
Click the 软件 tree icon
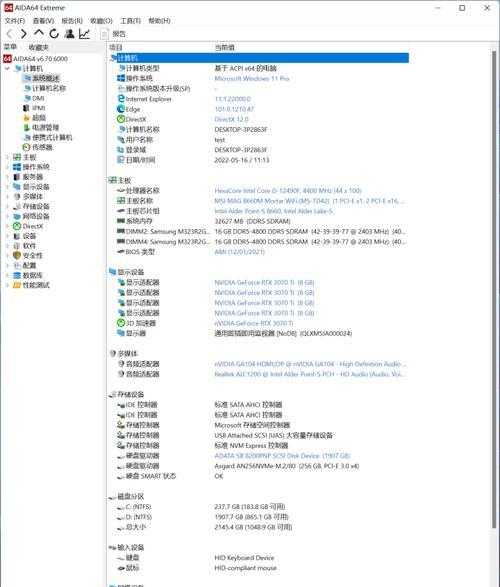point(17,246)
